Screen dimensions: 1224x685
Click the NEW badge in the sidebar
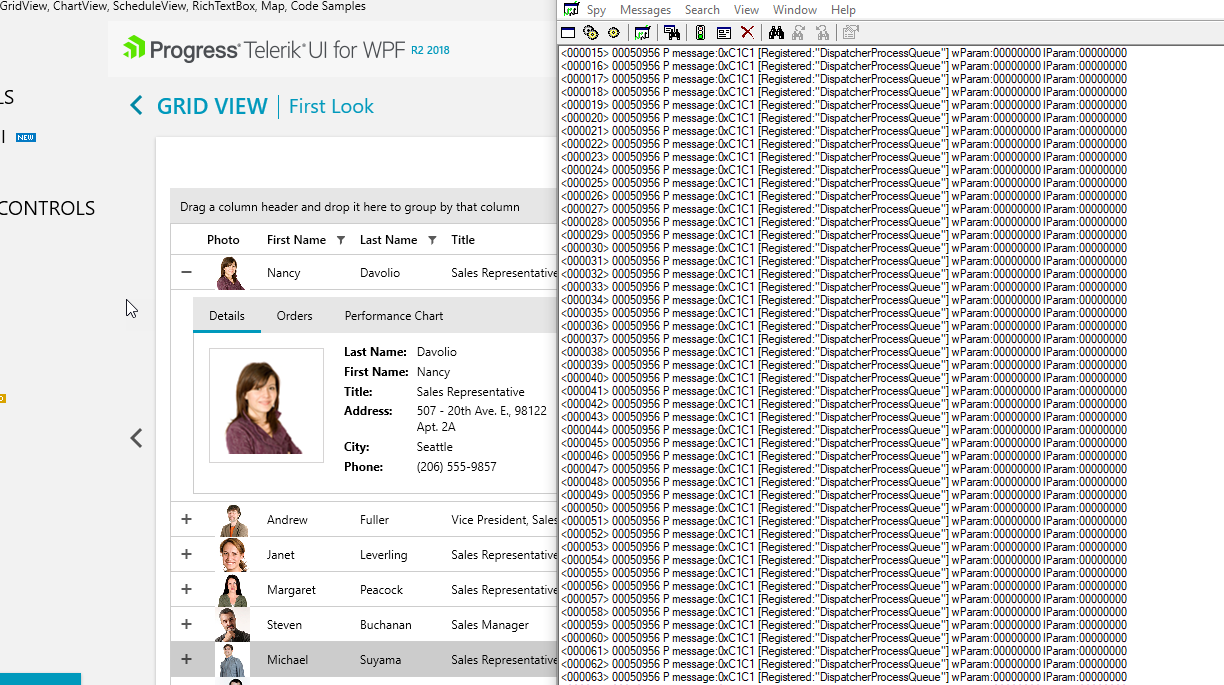[26, 138]
